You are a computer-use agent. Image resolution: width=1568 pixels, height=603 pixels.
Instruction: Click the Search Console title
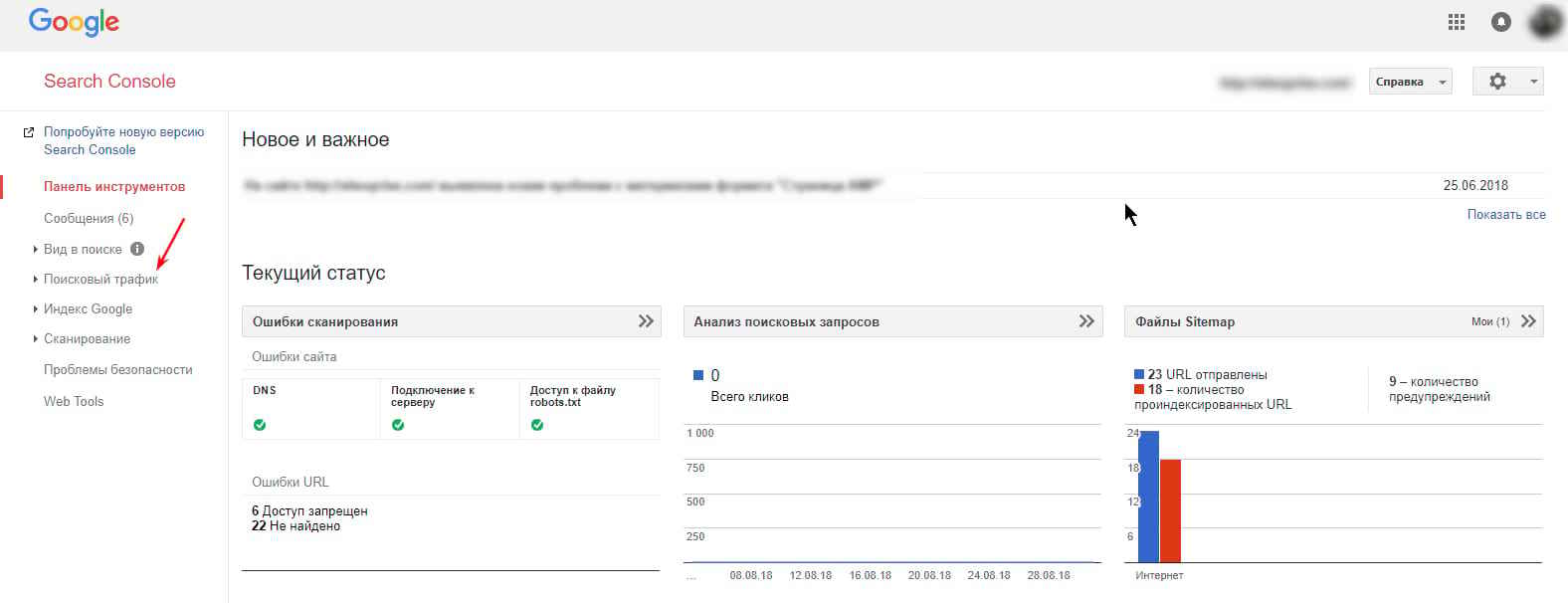tap(109, 82)
